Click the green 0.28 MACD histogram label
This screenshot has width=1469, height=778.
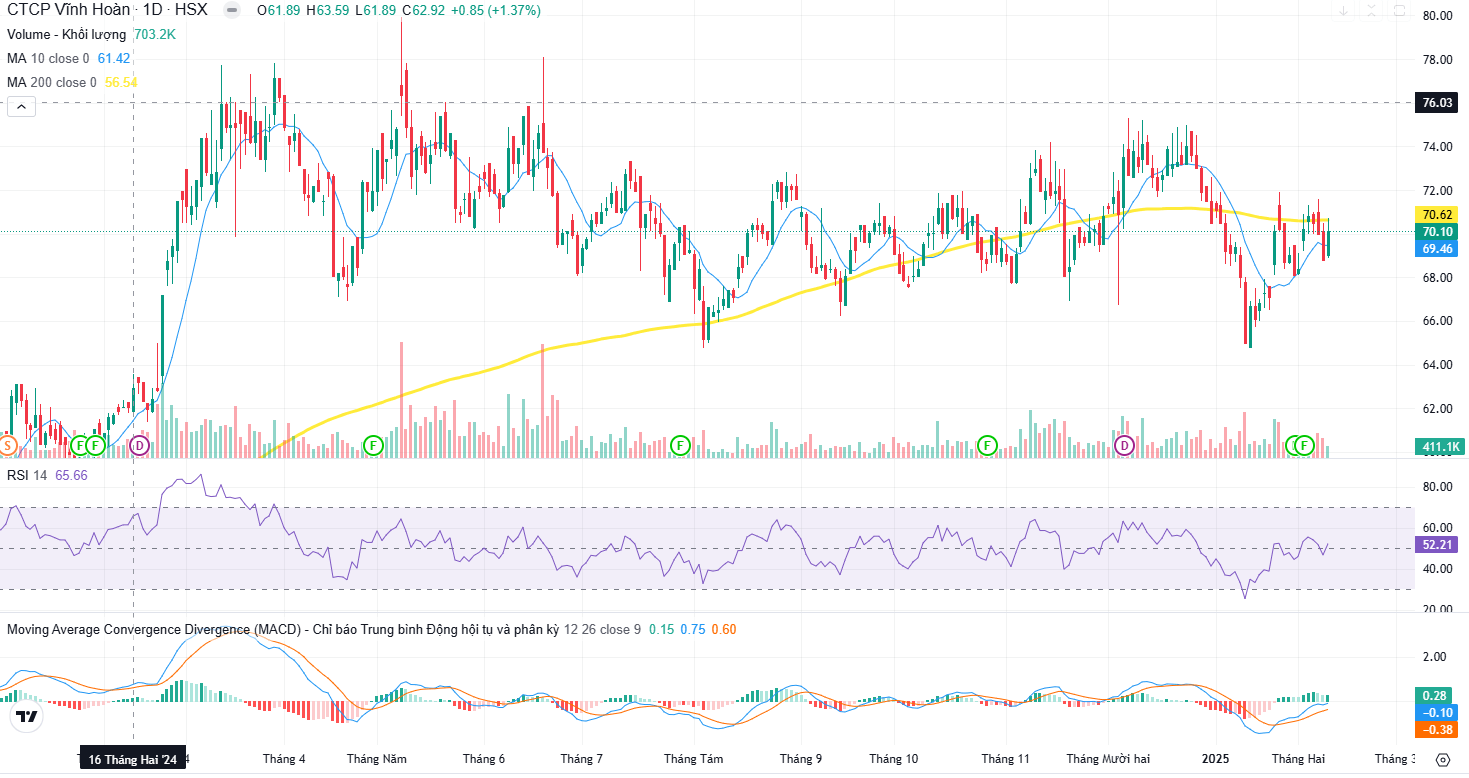(x=1437, y=695)
